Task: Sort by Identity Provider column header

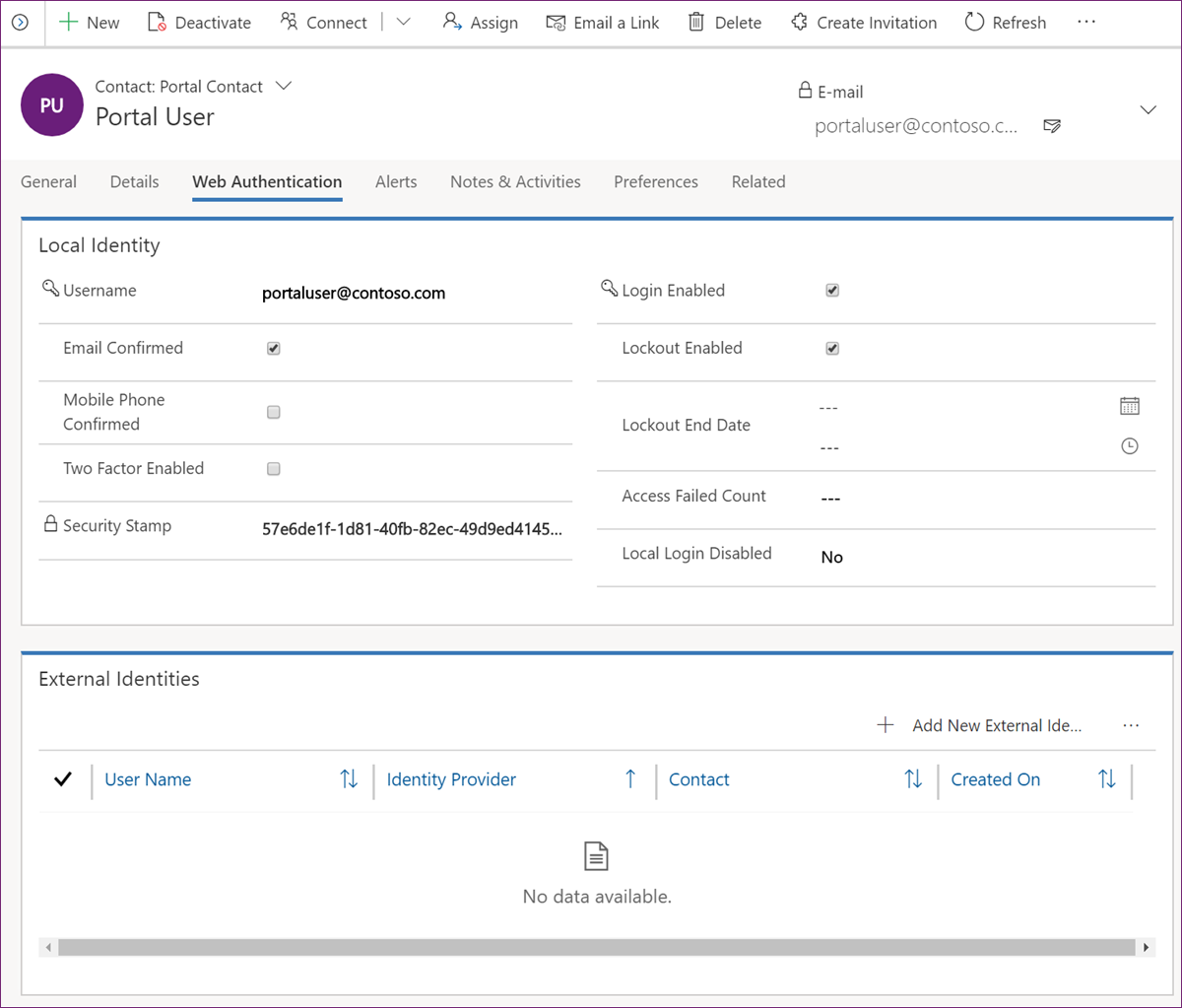Action: click(451, 779)
